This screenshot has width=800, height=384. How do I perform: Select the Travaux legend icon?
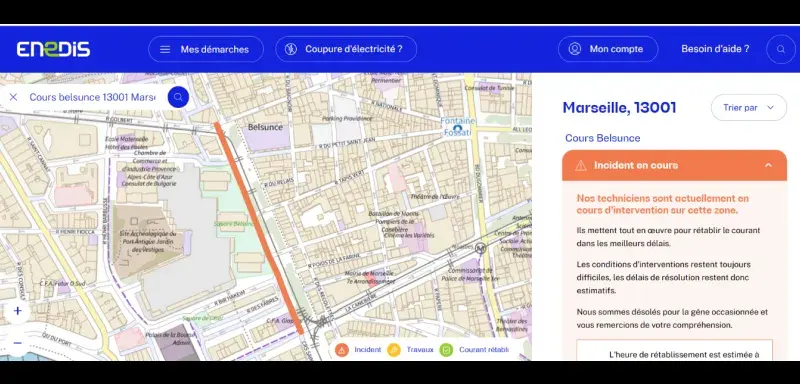pyautogui.click(x=394, y=350)
